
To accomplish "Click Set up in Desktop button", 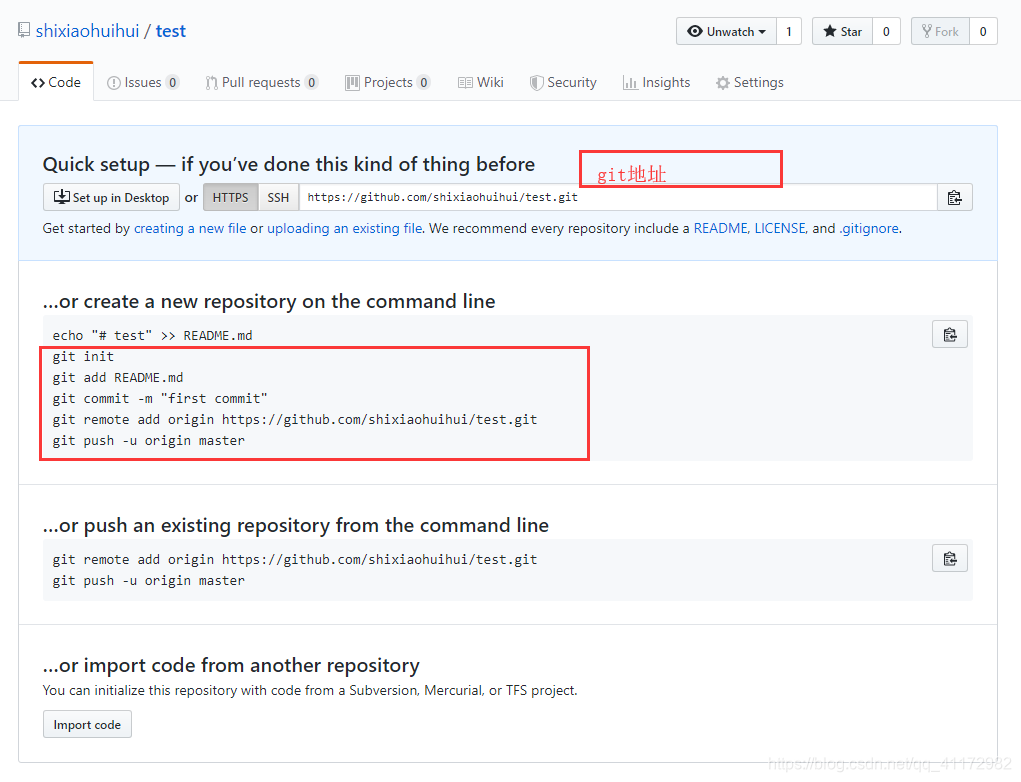I will point(111,197).
